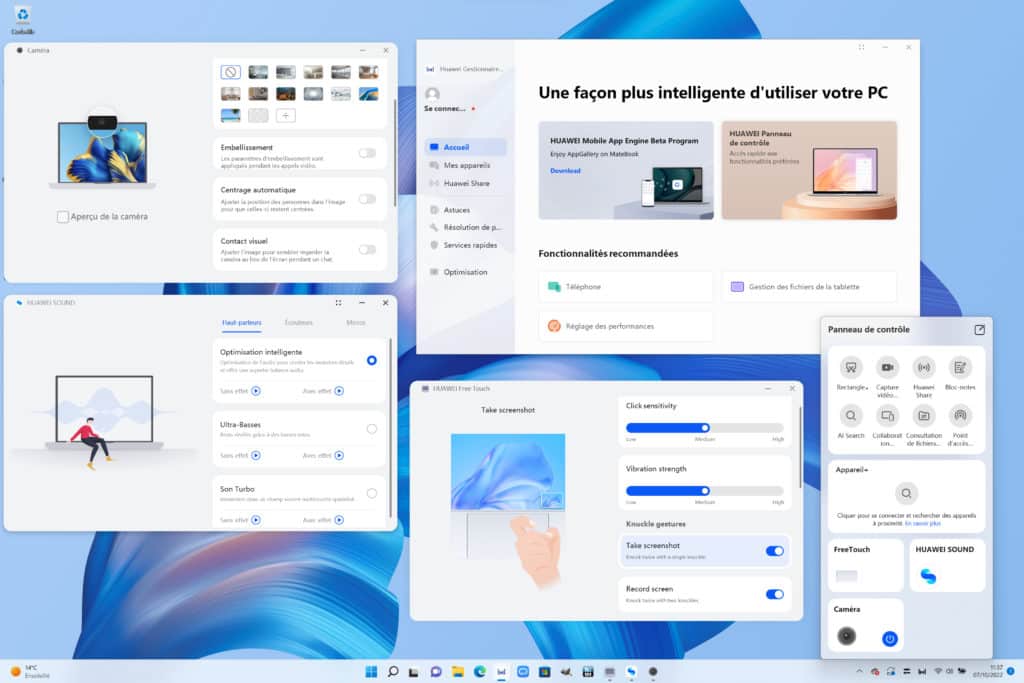The width and height of the screenshot is (1024, 683).
Task: Adjust the Vibration strength slider
Action: tap(705, 490)
